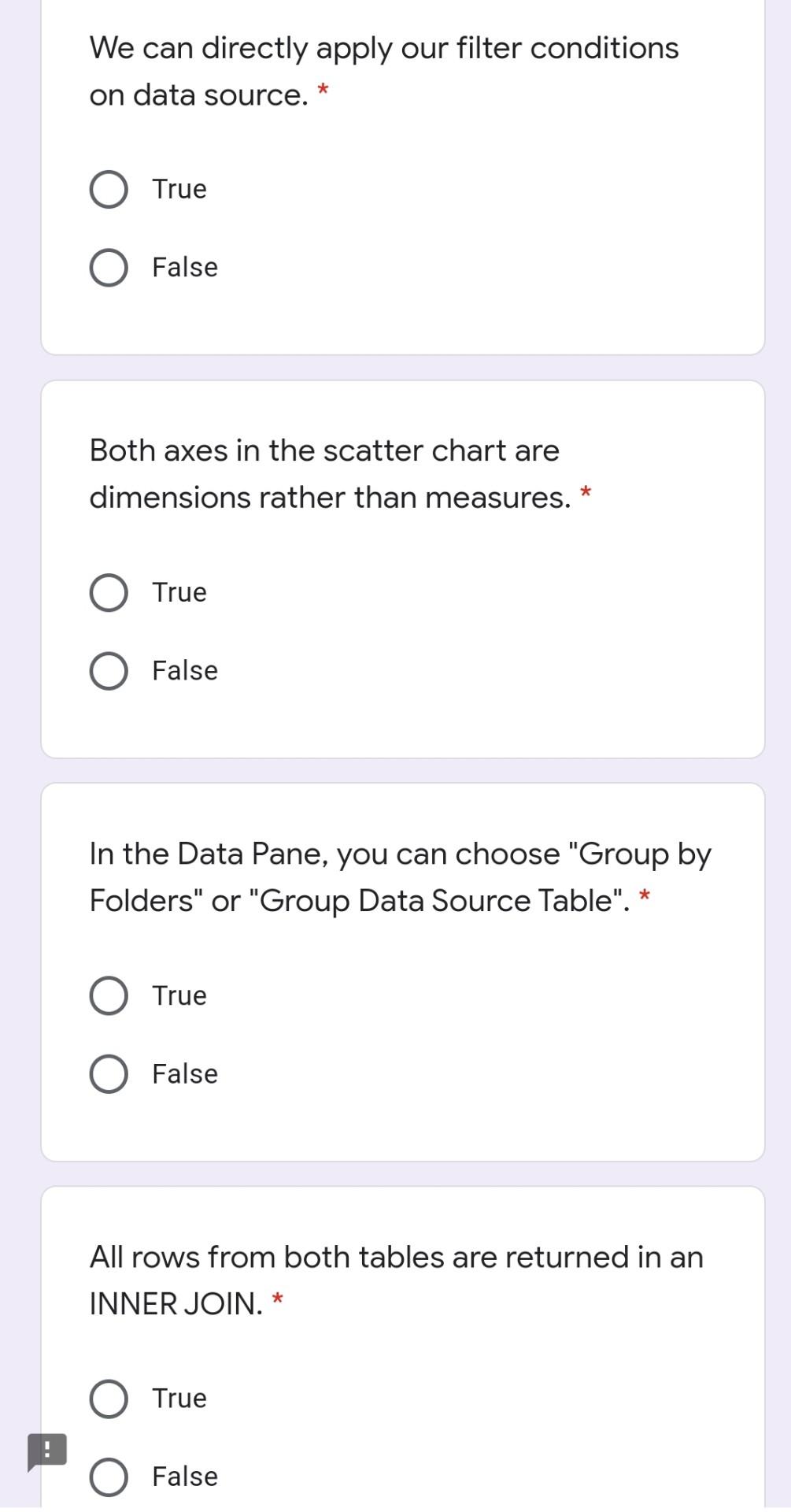Click the 'True' label under Data Pane question
The image size is (791, 1512).
click(x=179, y=996)
